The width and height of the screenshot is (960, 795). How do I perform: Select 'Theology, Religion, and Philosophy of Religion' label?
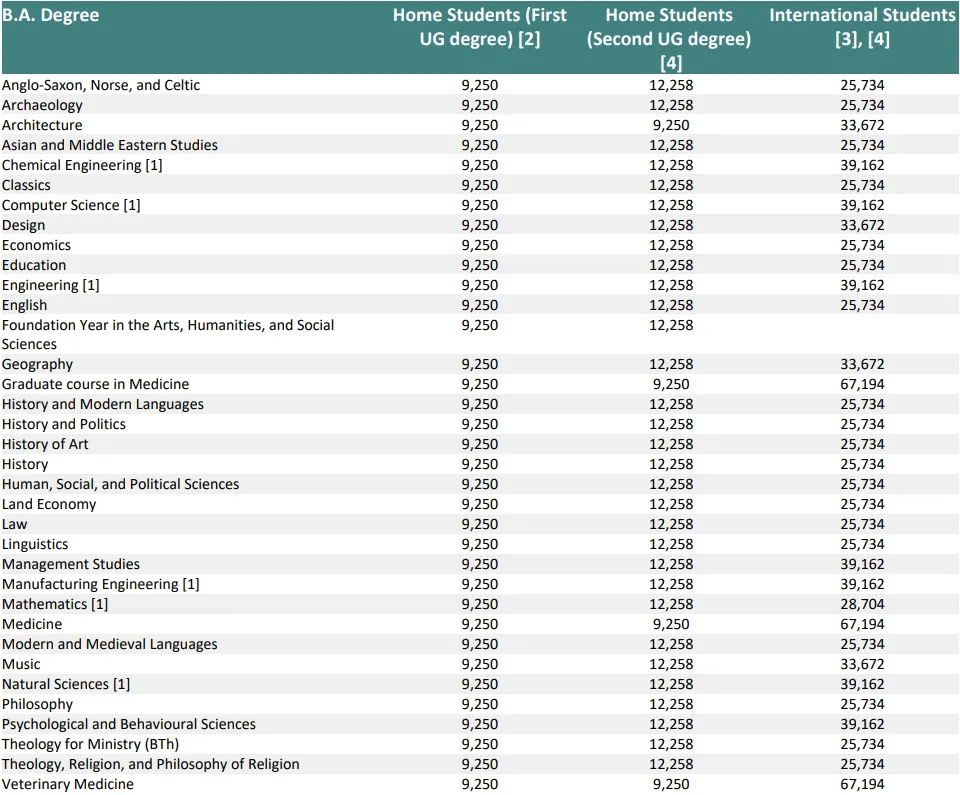click(151, 764)
